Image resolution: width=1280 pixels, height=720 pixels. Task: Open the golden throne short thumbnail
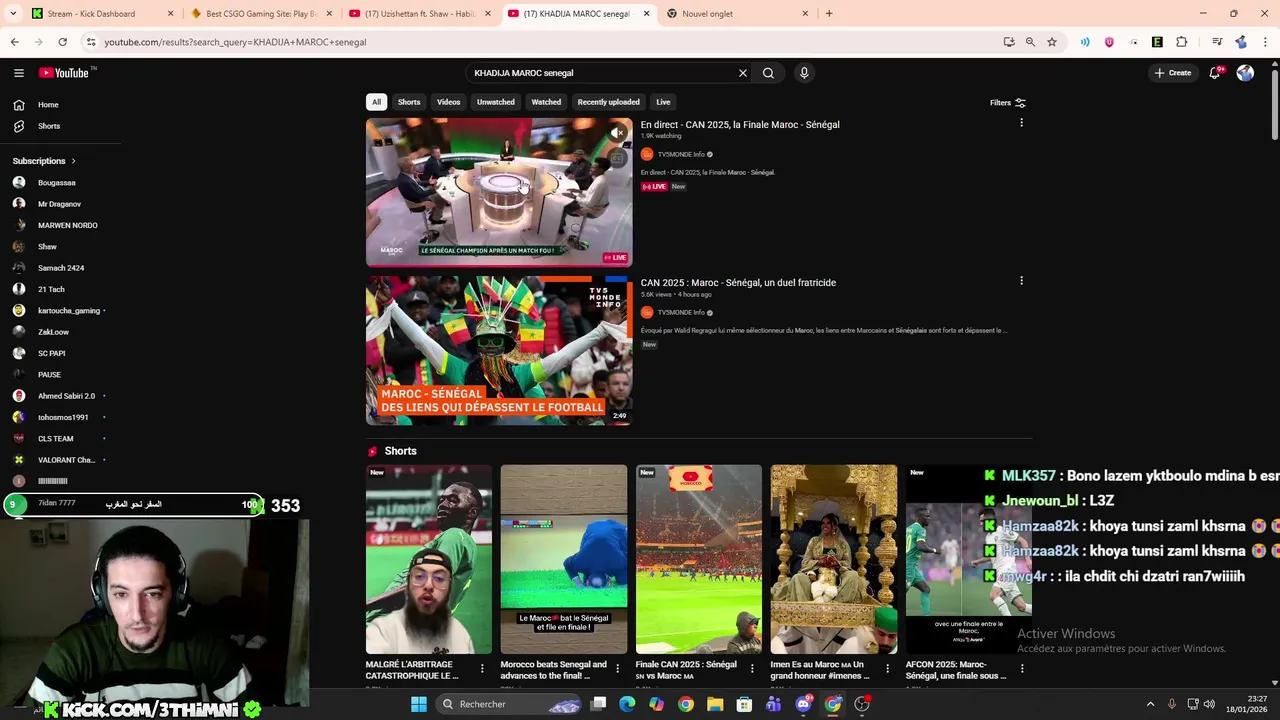tap(834, 559)
